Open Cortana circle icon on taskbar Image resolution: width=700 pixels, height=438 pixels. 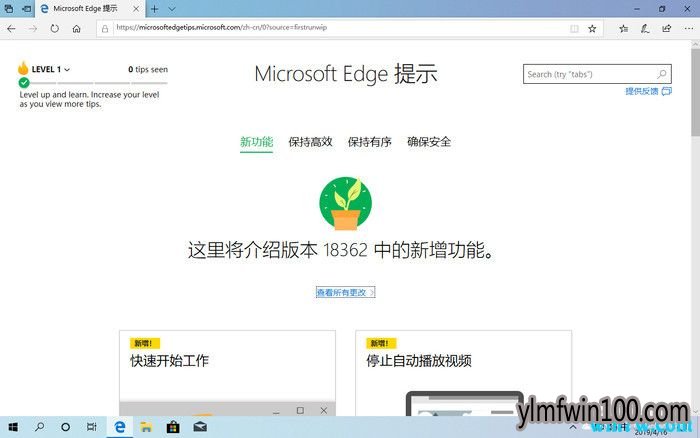click(65, 427)
